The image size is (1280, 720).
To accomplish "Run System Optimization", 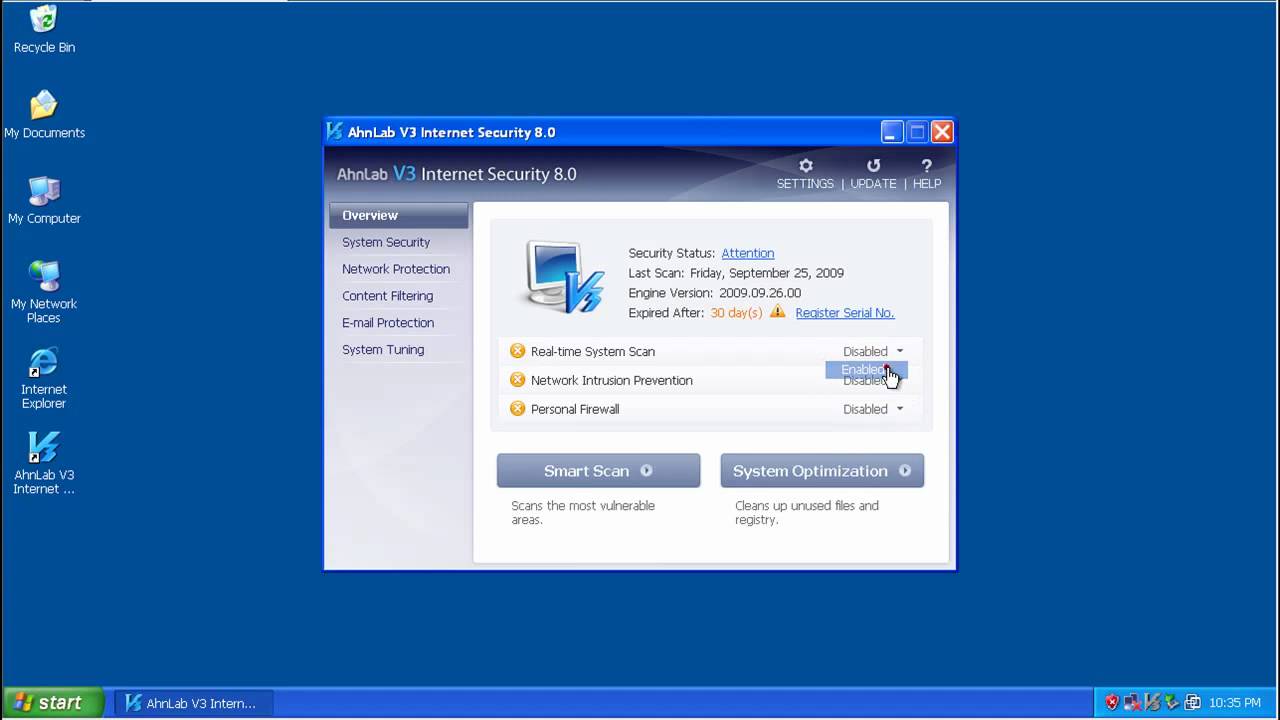I will (822, 471).
